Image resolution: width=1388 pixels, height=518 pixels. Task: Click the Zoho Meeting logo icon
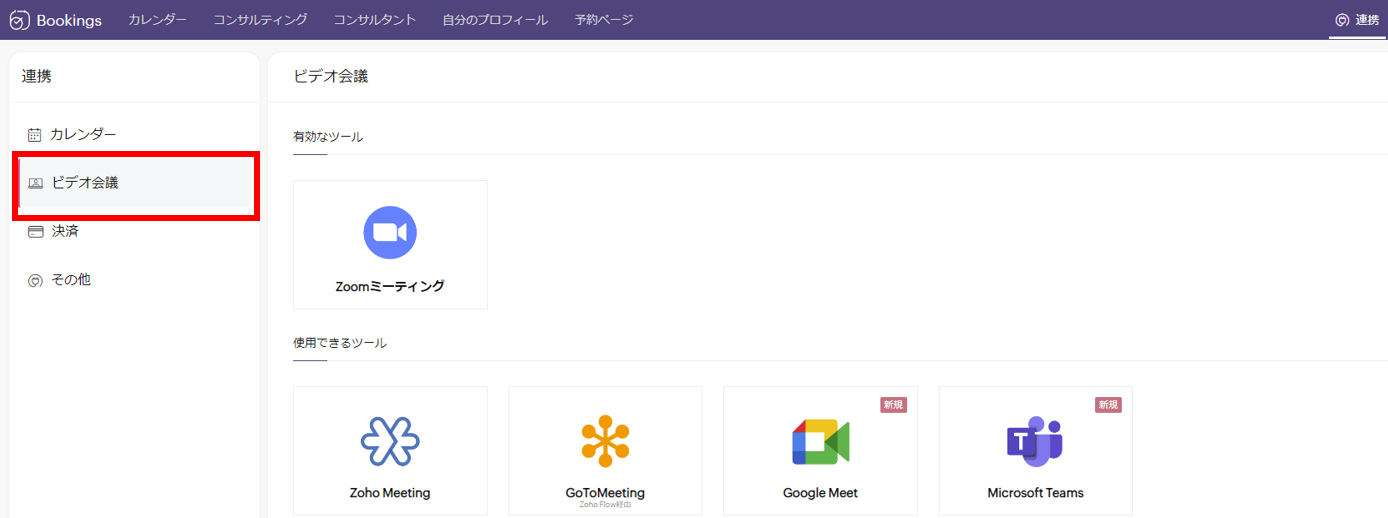click(x=390, y=441)
